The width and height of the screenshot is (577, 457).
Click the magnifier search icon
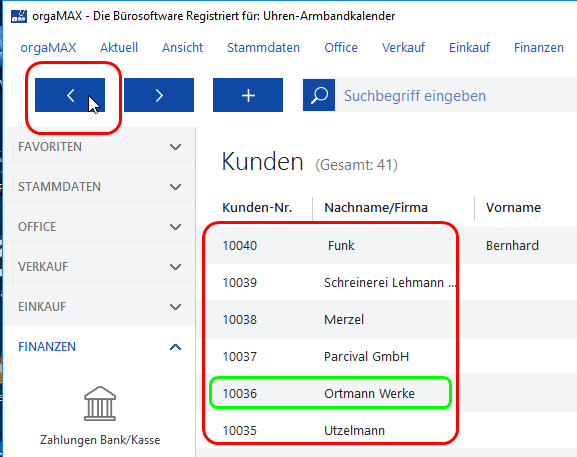(x=319, y=95)
